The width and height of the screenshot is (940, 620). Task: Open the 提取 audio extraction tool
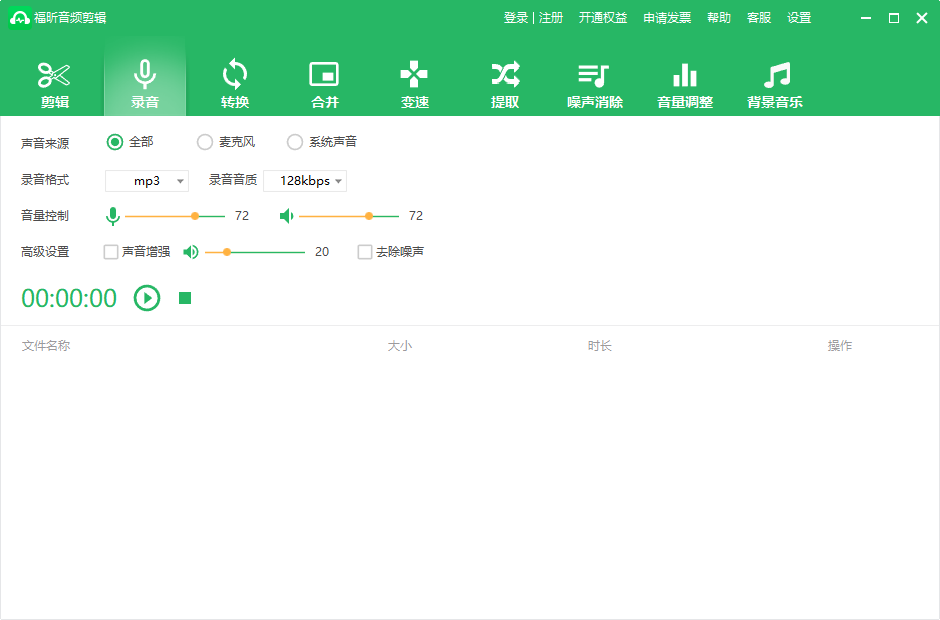[504, 82]
